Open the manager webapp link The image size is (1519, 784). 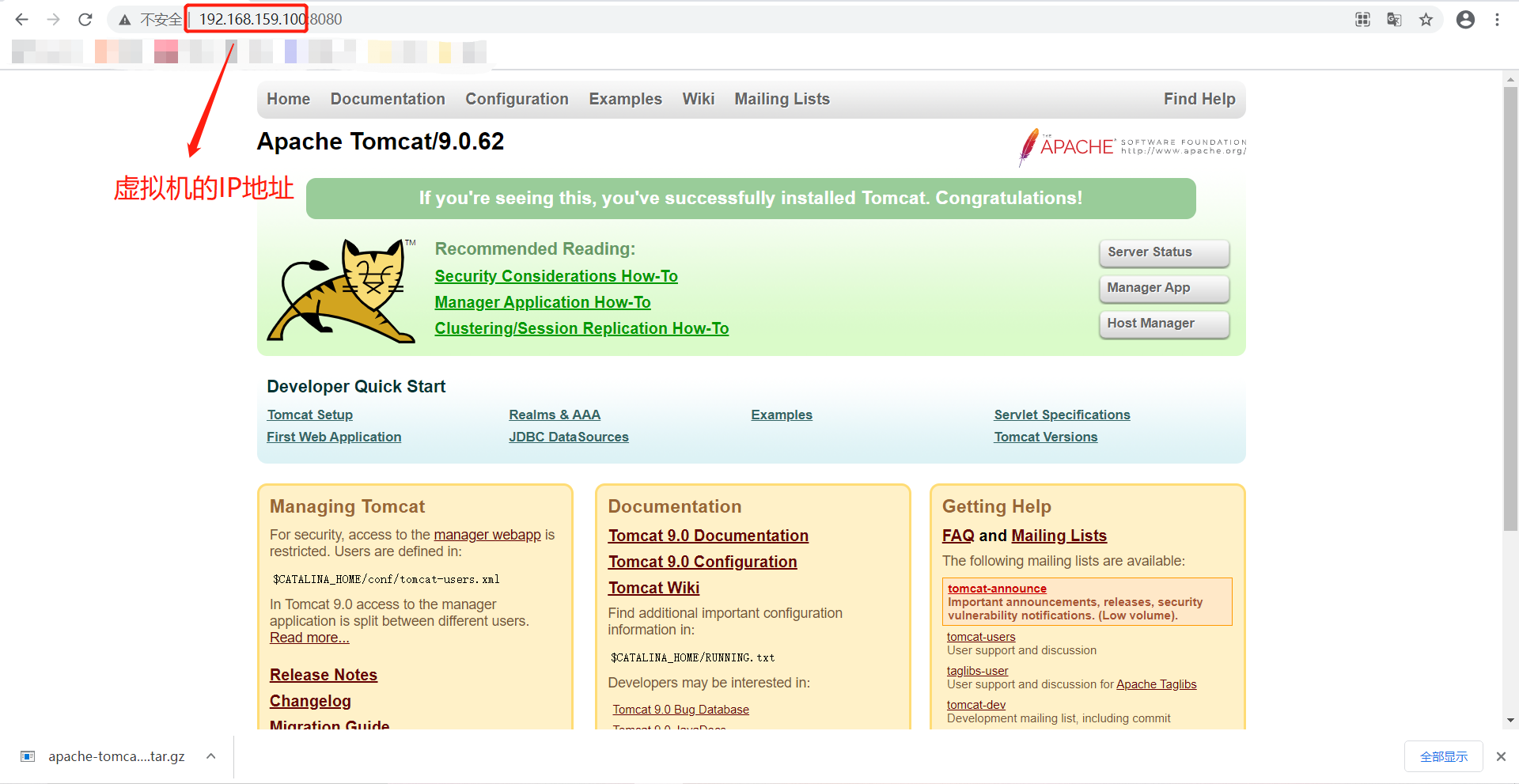(487, 535)
